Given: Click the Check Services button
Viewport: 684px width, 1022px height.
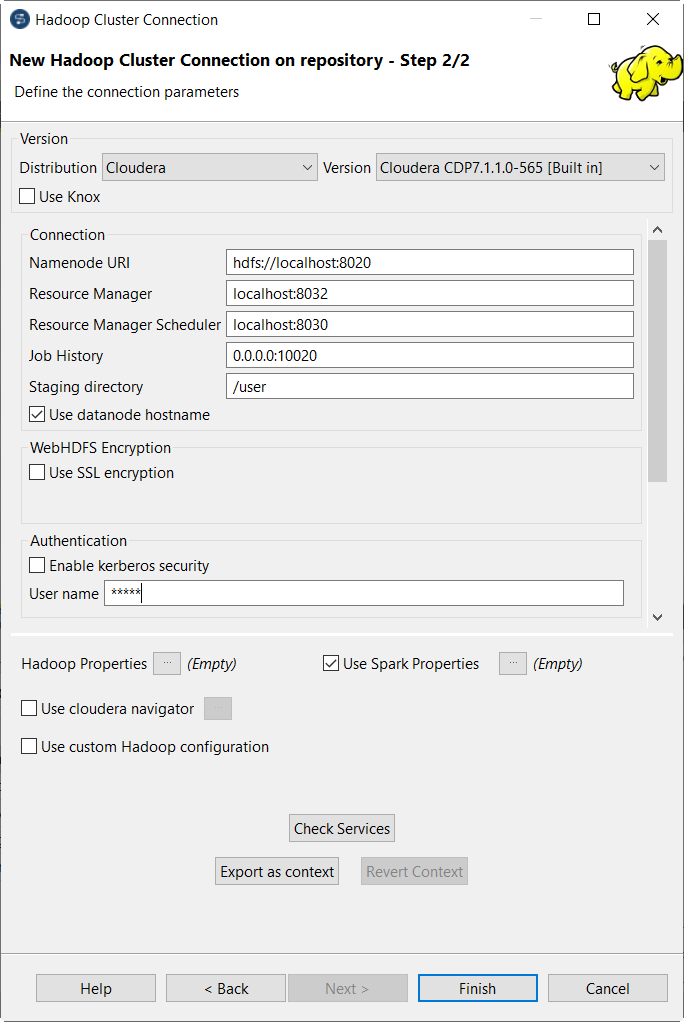Looking at the screenshot, I should pos(341,828).
